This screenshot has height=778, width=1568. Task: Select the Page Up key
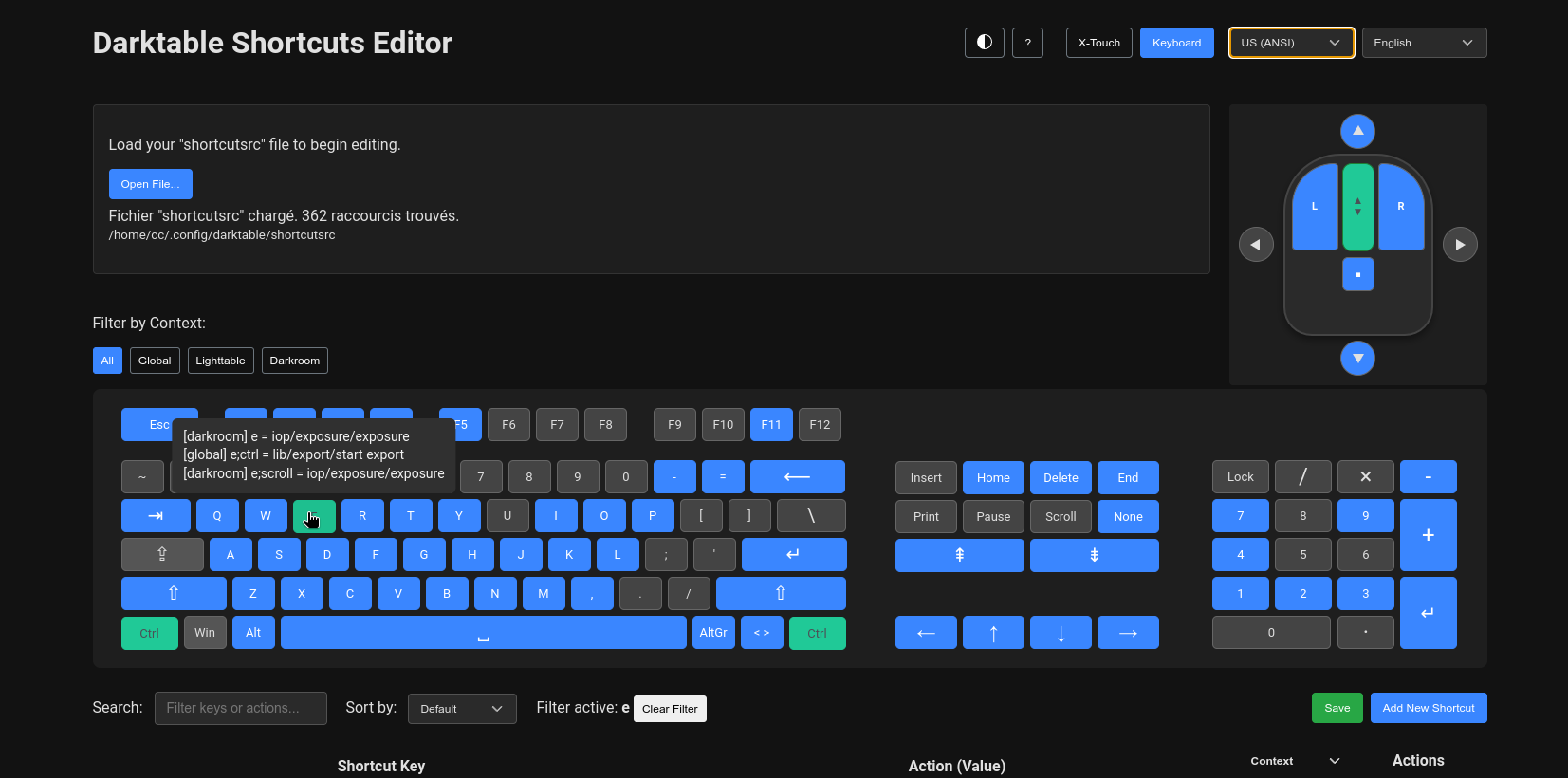[959, 555]
